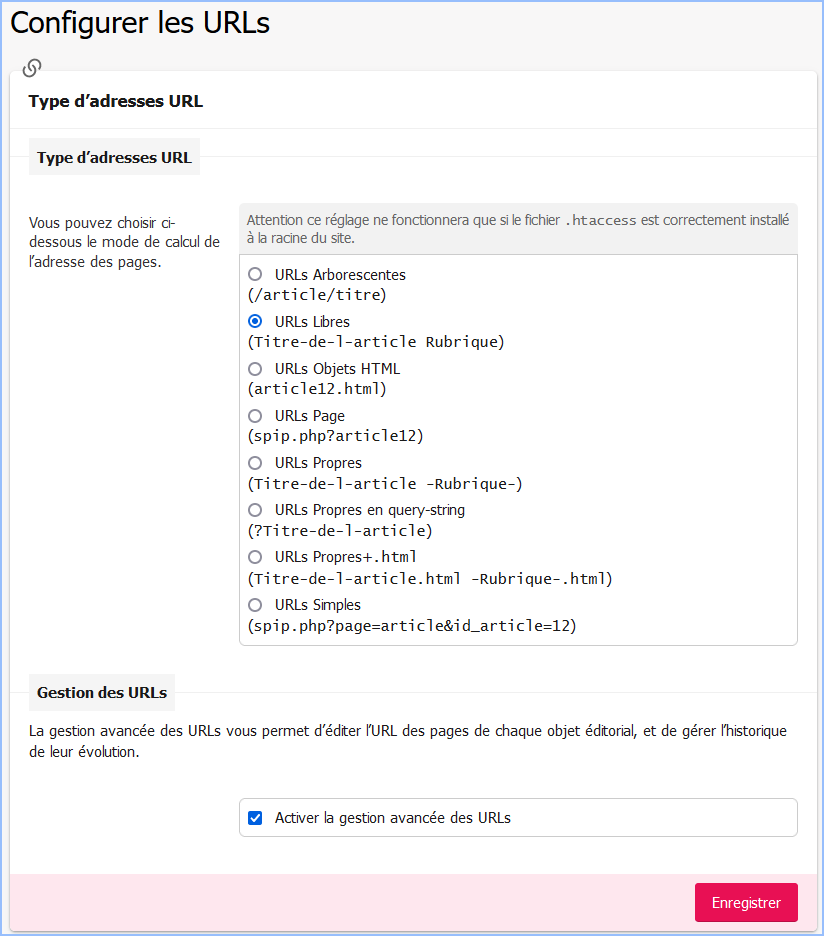Click the .htaccess warning notice text
824x936 pixels.
pos(518,229)
